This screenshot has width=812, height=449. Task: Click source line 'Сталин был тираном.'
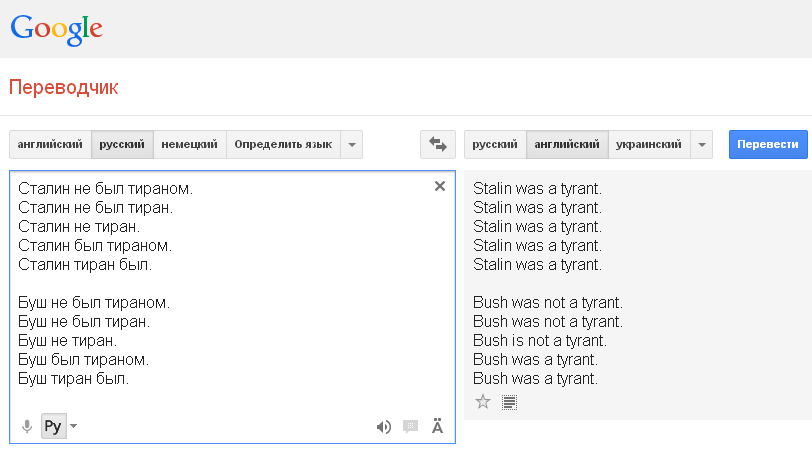coord(95,245)
